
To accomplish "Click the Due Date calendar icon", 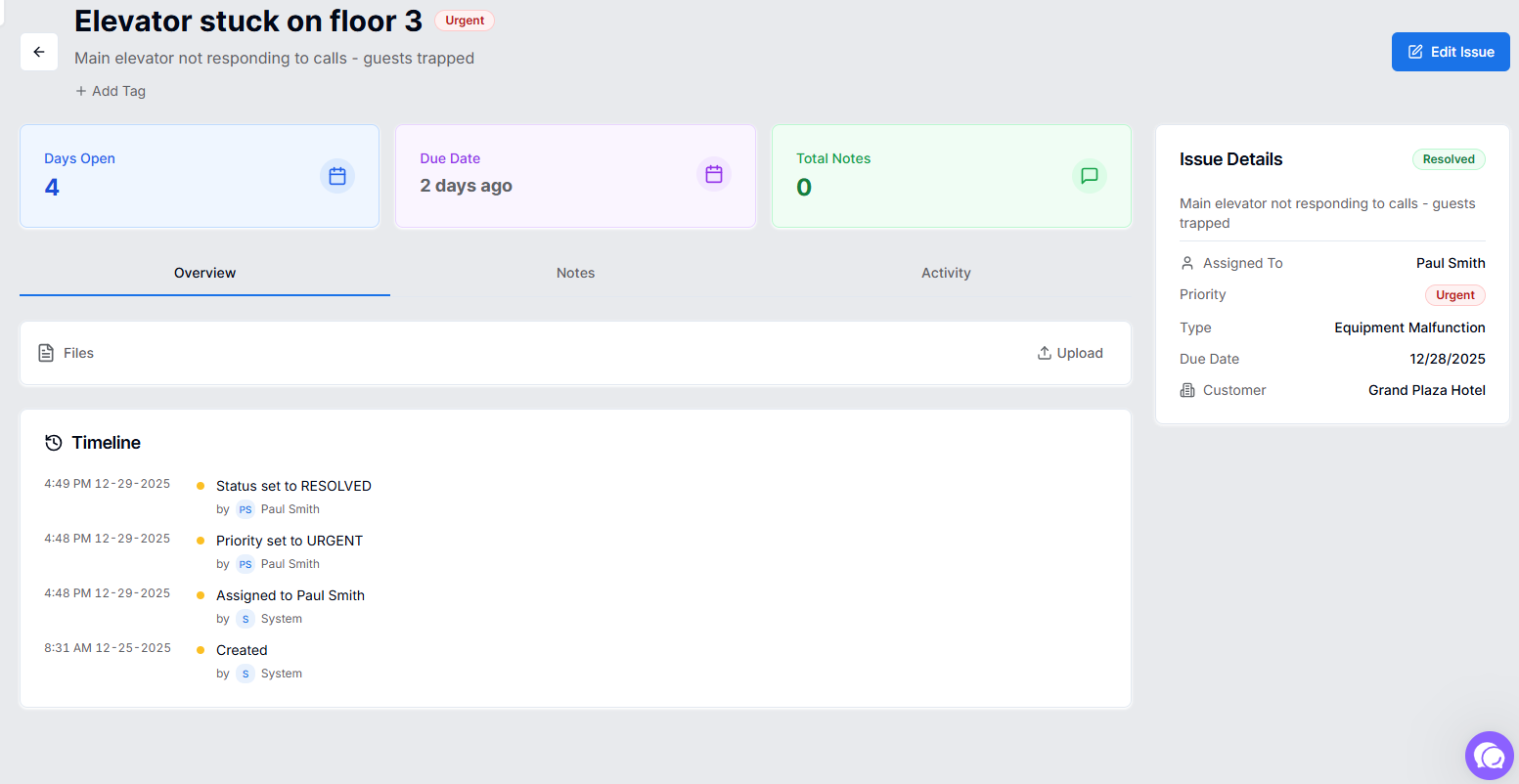I will 713,173.
